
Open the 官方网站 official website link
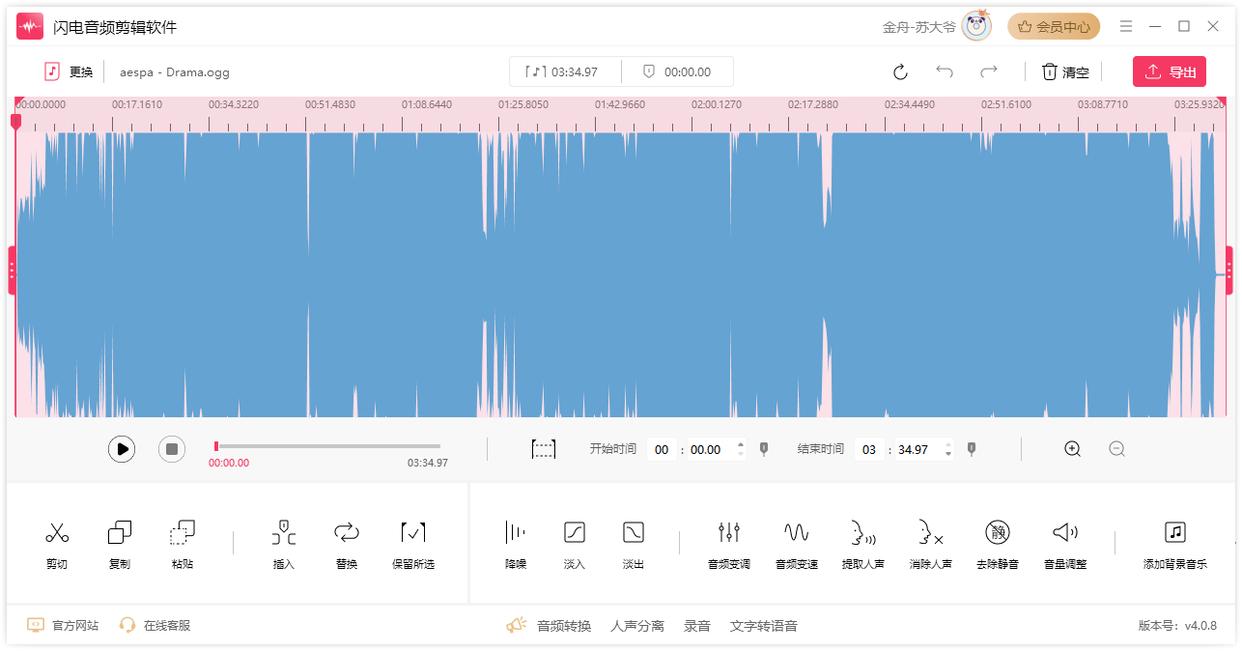(x=64, y=626)
